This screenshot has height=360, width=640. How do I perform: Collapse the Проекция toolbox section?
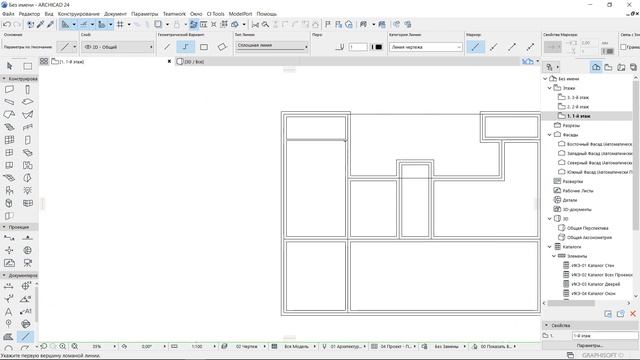point(4,227)
